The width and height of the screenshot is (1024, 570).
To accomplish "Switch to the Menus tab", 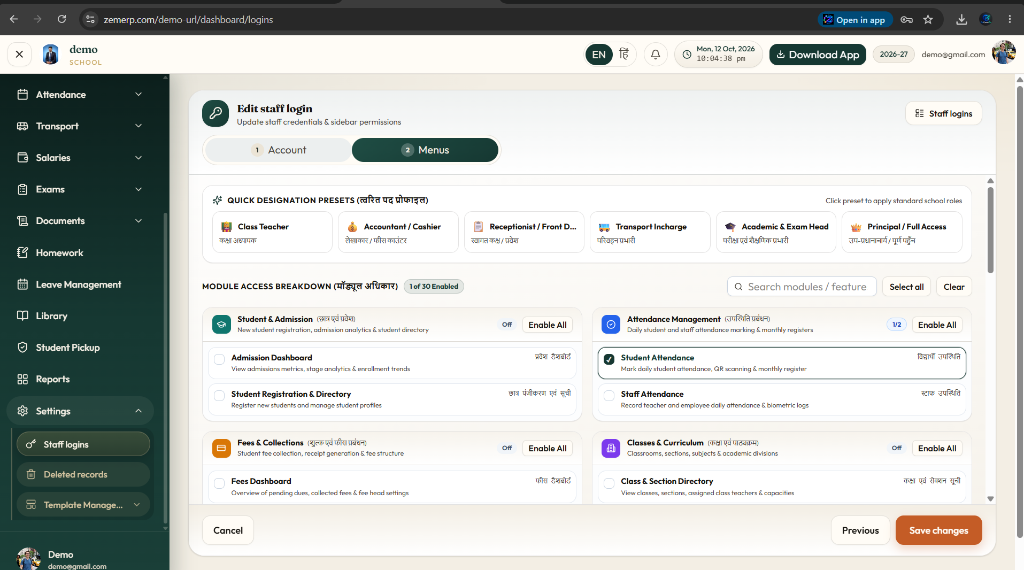I will point(425,150).
